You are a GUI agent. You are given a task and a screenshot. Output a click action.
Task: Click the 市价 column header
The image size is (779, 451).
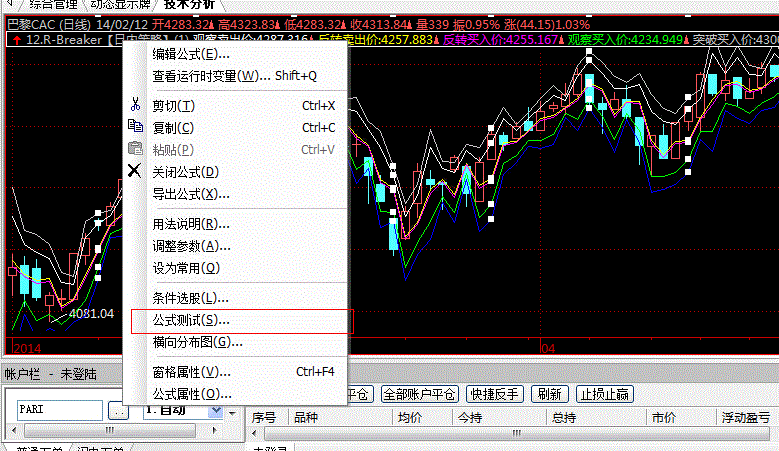[664, 418]
